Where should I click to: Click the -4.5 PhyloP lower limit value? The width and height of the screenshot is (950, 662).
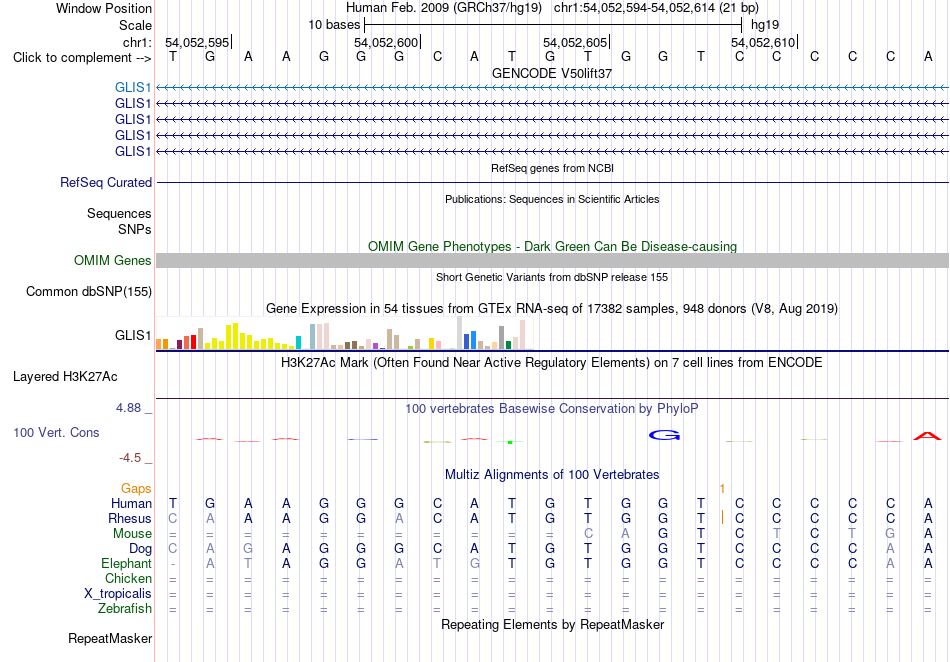click(x=130, y=458)
